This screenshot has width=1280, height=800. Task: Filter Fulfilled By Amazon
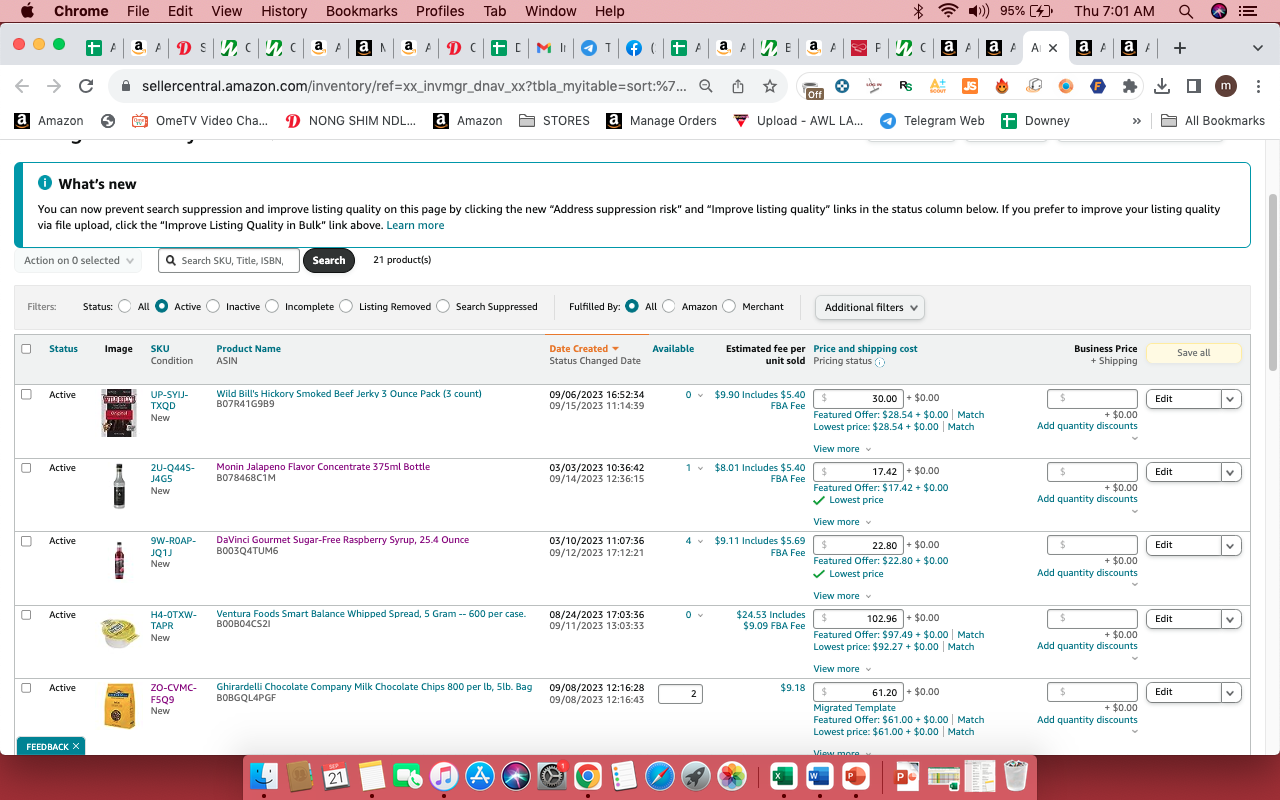(669, 307)
